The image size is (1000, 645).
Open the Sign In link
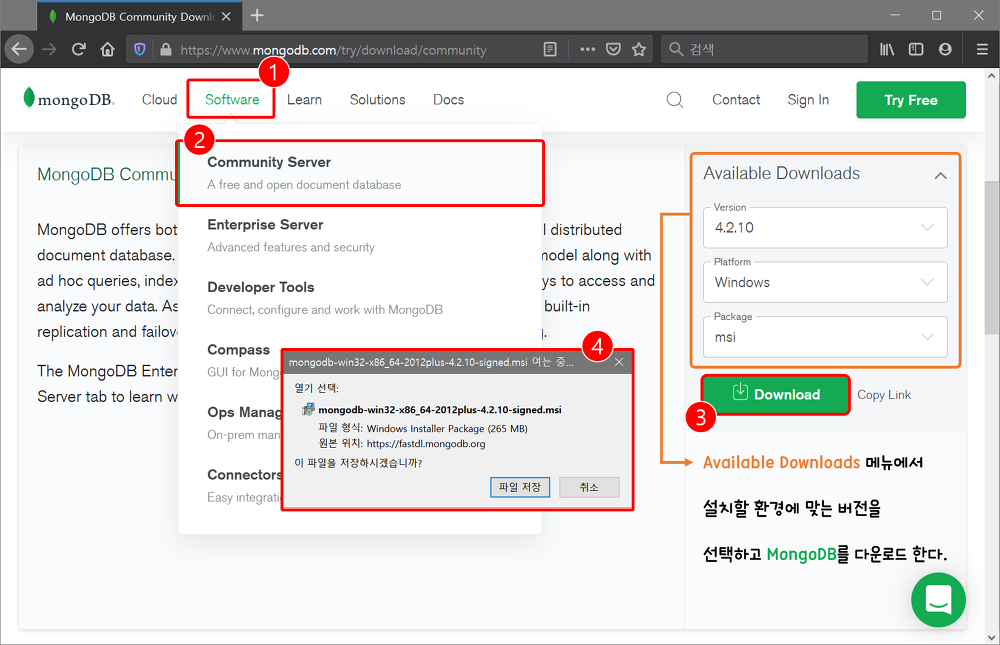pyautogui.click(x=808, y=100)
